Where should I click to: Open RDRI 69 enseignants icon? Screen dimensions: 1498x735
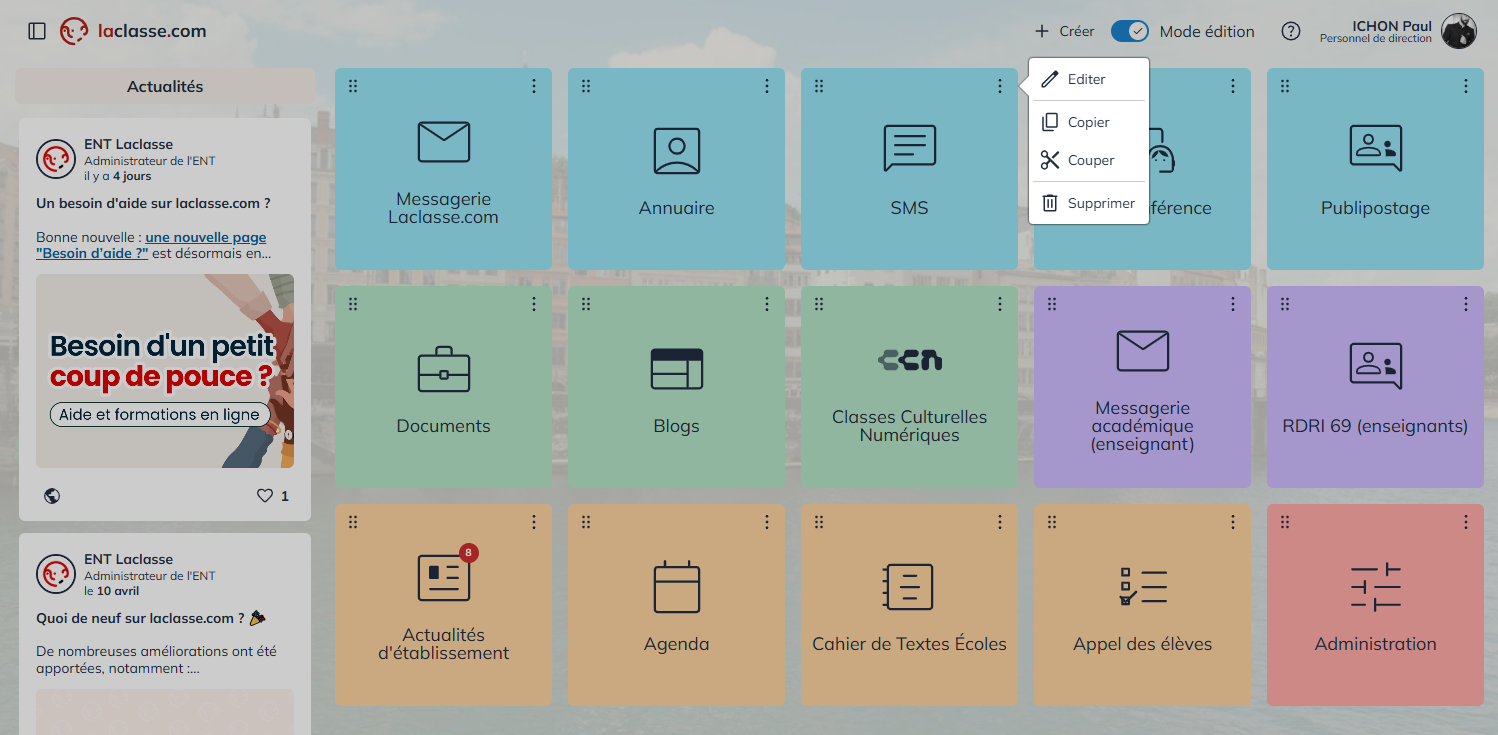[x=1375, y=366]
